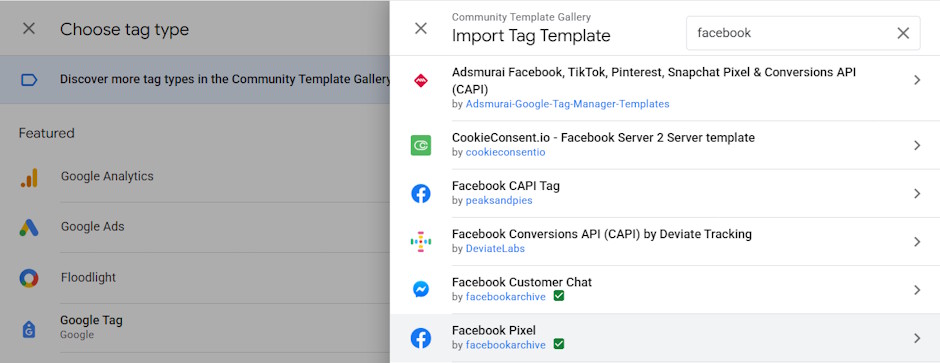The image size is (940, 363).
Task: Click verified checkmark badge on Facebook Customer Chat
Action: (559, 296)
